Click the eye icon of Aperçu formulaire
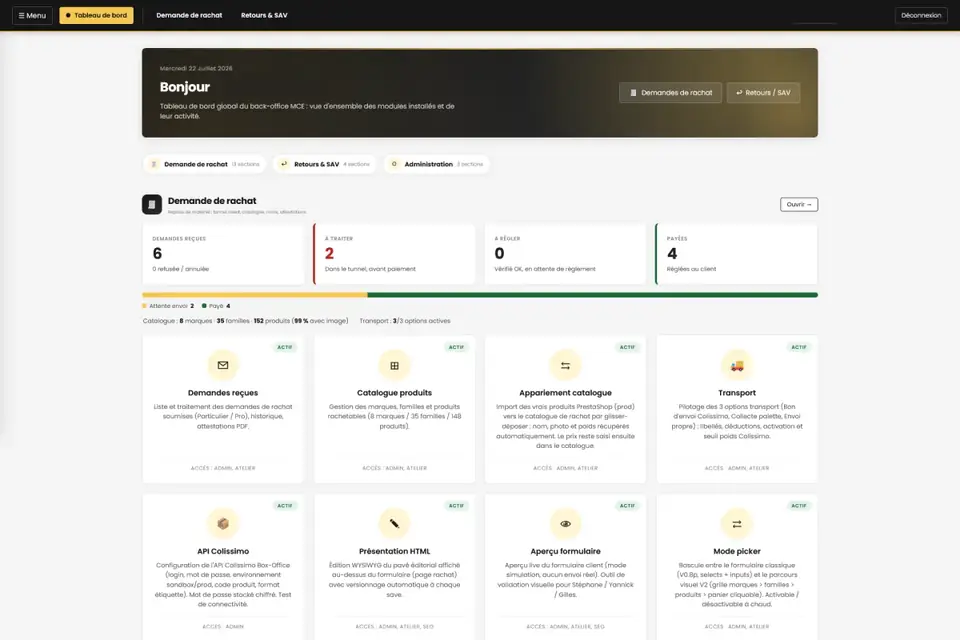The width and height of the screenshot is (960, 640). coord(565,524)
